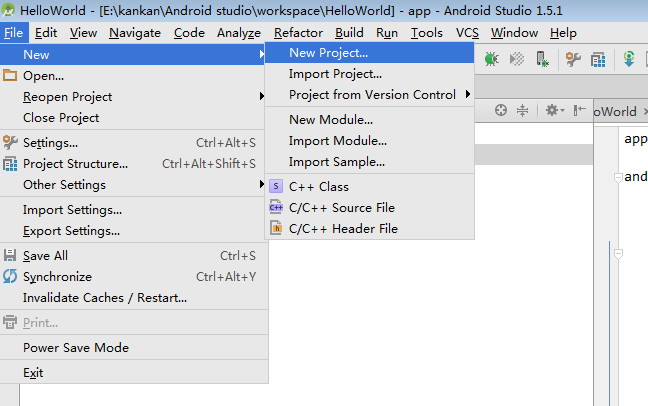Click Save All menu entry
This screenshot has width=648, height=406.
click(x=134, y=256)
